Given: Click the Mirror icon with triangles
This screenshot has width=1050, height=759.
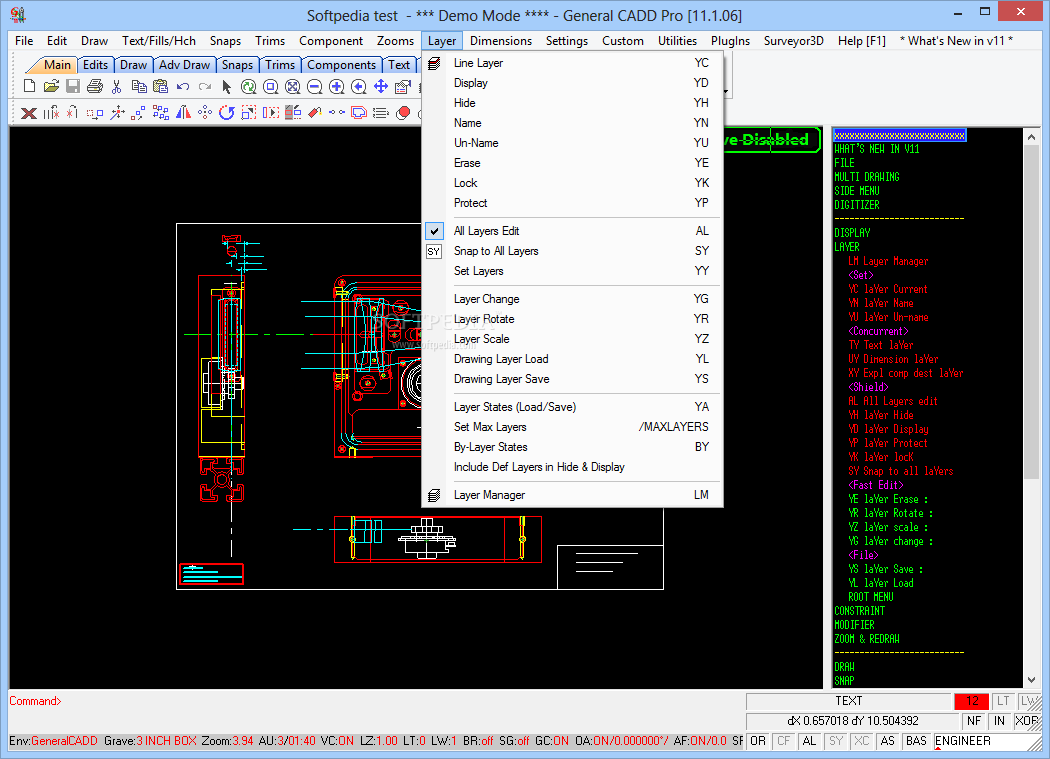Looking at the screenshot, I should coord(183,113).
